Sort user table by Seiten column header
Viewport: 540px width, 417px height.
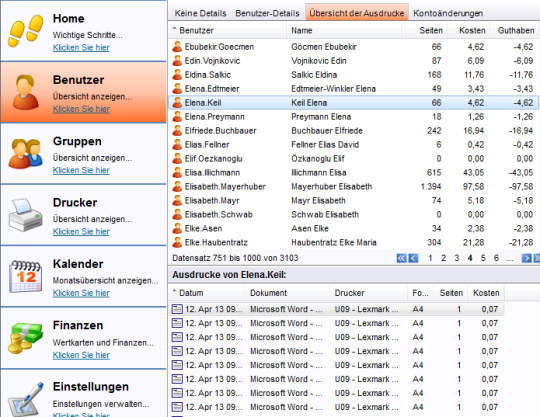click(x=425, y=30)
